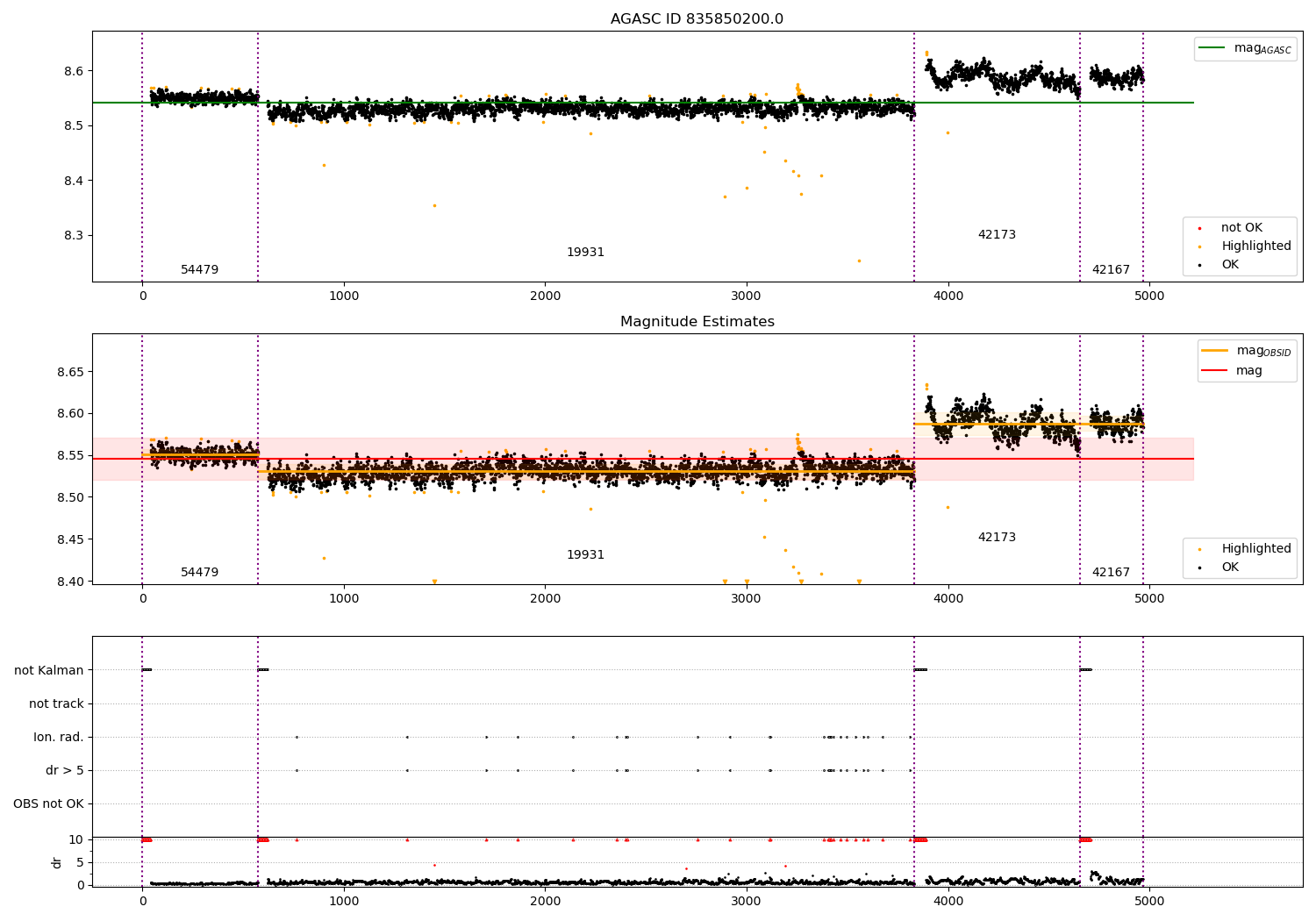The width and height of the screenshot is (1316, 921).
Task: Click "OK" legend entry in middle plot
Action: point(1230,568)
